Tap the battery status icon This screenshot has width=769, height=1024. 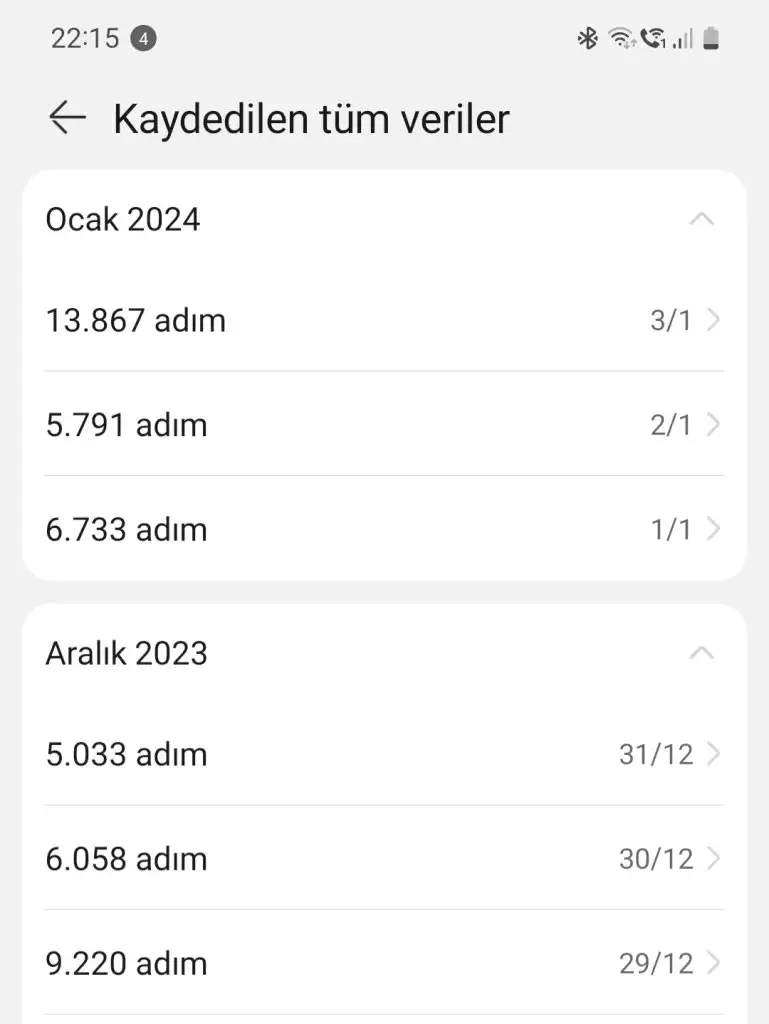pyautogui.click(x=711, y=39)
